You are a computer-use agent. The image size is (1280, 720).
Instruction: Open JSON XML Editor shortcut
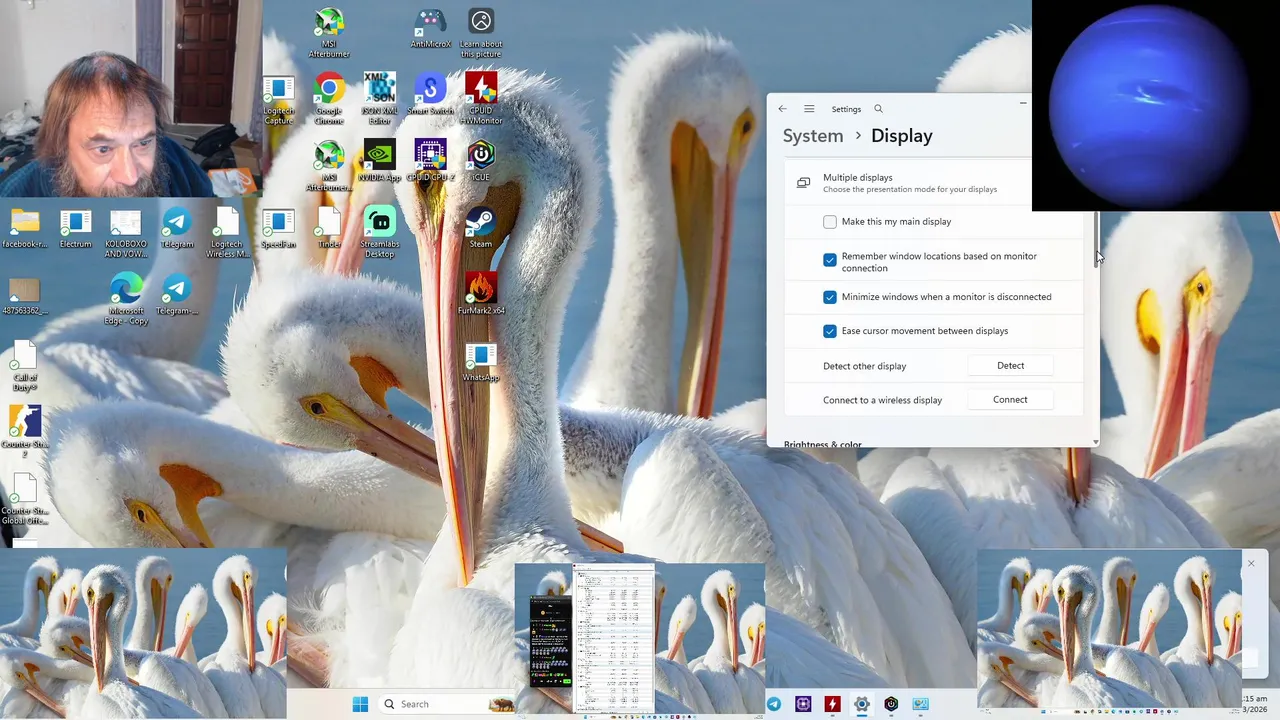pyautogui.click(x=380, y=98)
